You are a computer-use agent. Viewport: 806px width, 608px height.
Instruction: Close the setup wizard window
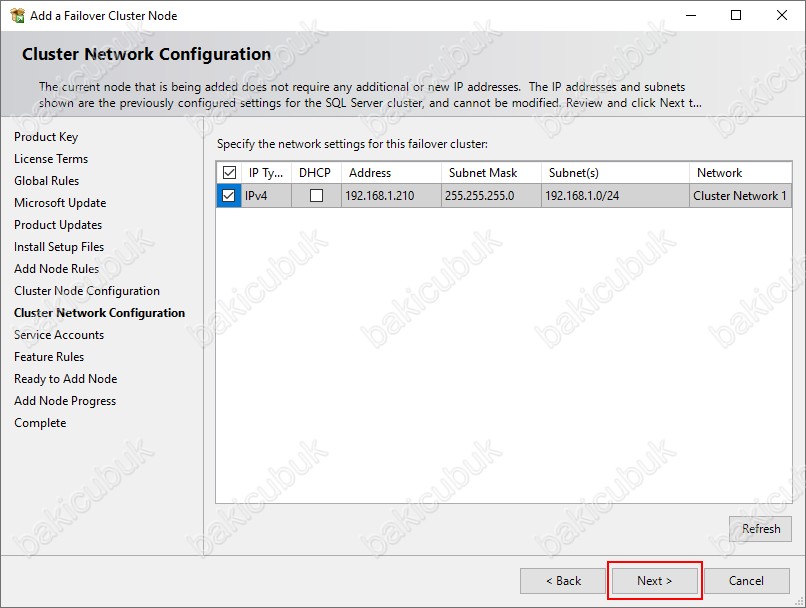(782, 15)
